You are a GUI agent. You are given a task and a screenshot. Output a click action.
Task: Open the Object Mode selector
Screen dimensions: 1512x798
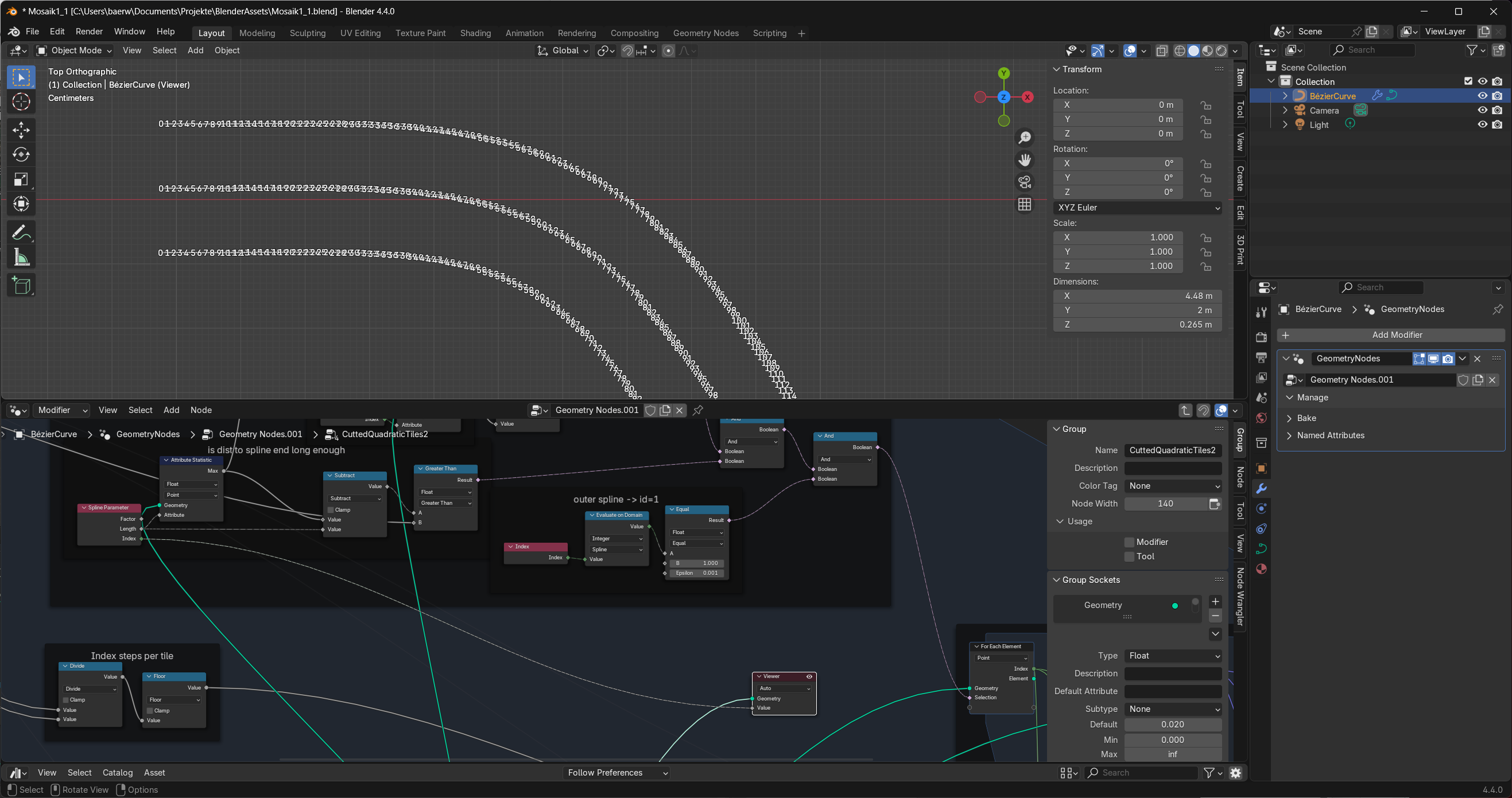click(x=75, y=50)
